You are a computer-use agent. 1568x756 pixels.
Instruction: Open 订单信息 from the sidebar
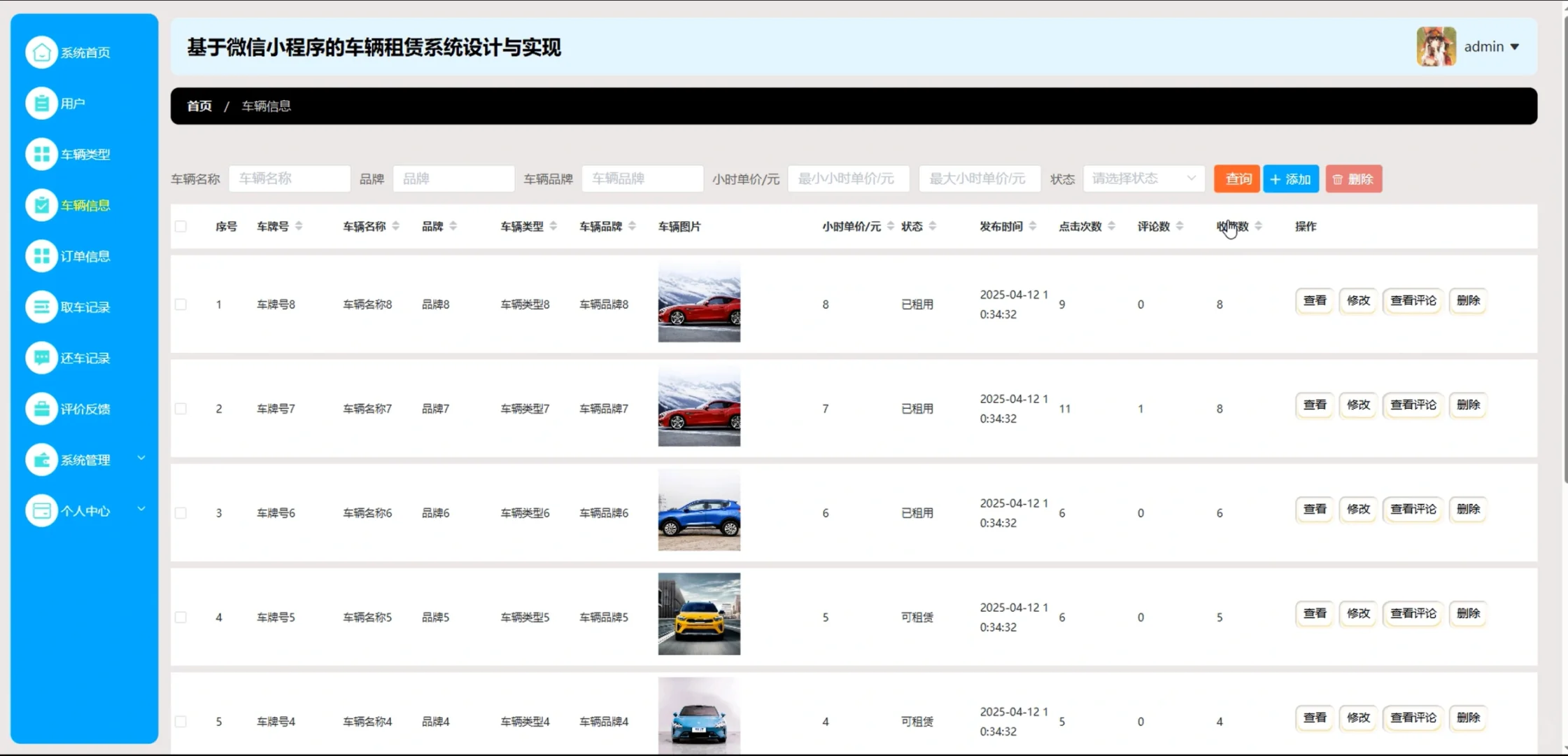[x=85, y=255]
